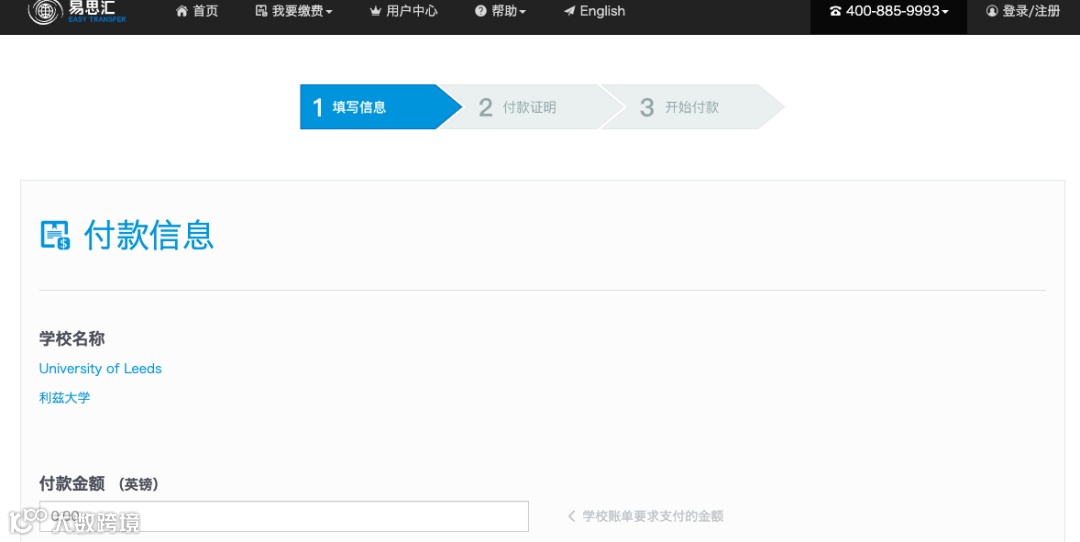Open the 我要缴费 dropdown menu
Viewport: 1080px width, 542px height.
point(293,11)
